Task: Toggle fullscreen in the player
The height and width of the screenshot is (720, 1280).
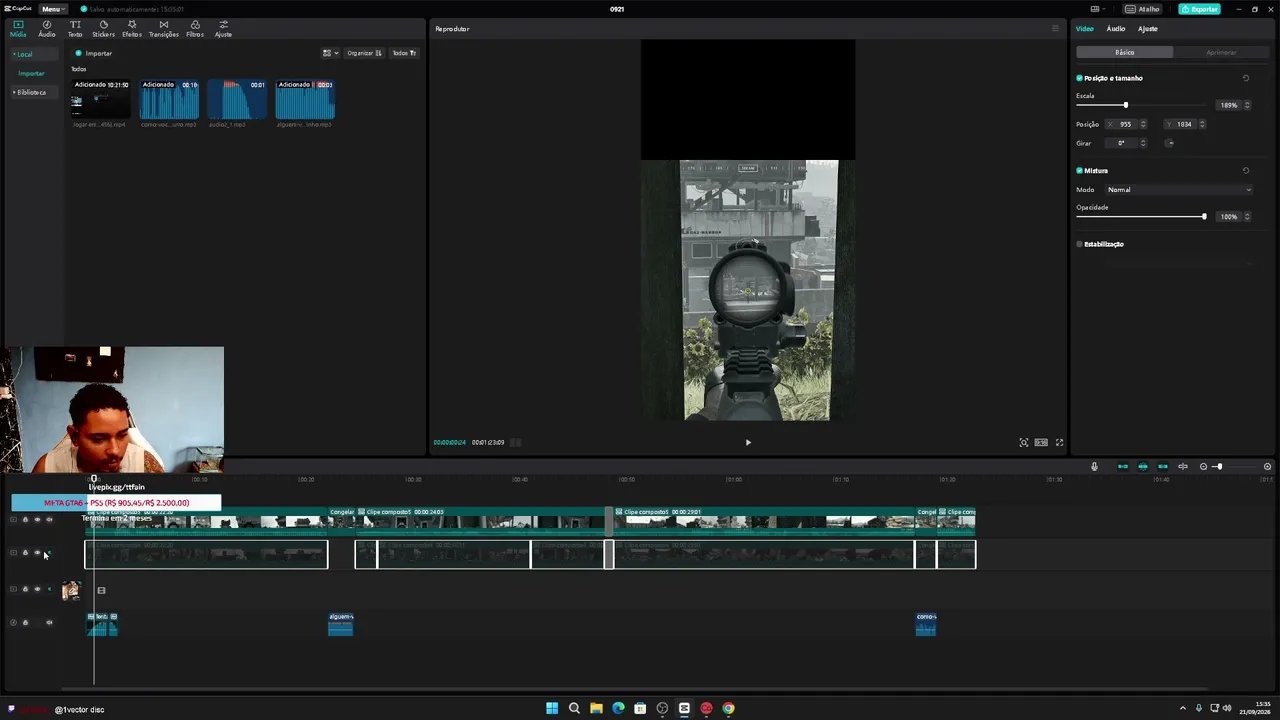Action: pos(1060,442)
